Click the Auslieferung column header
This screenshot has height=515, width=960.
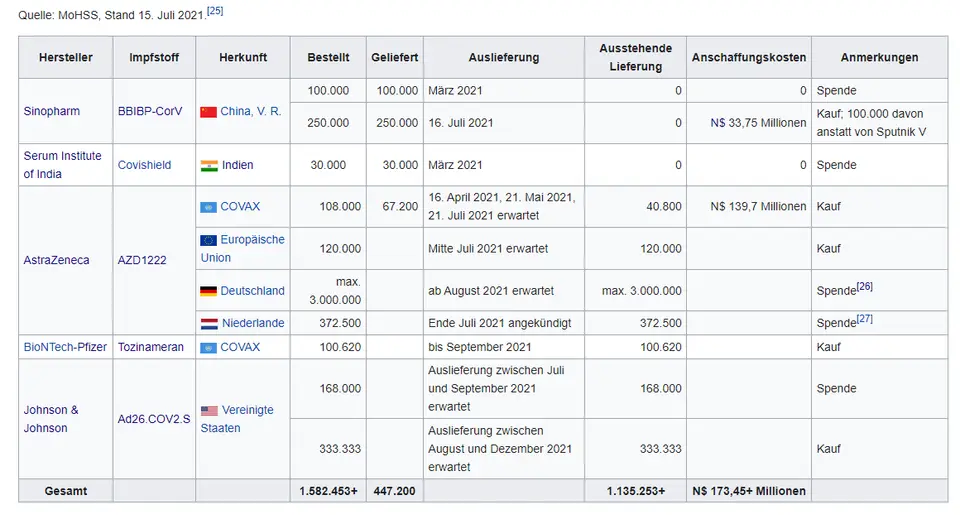(504, 57)
